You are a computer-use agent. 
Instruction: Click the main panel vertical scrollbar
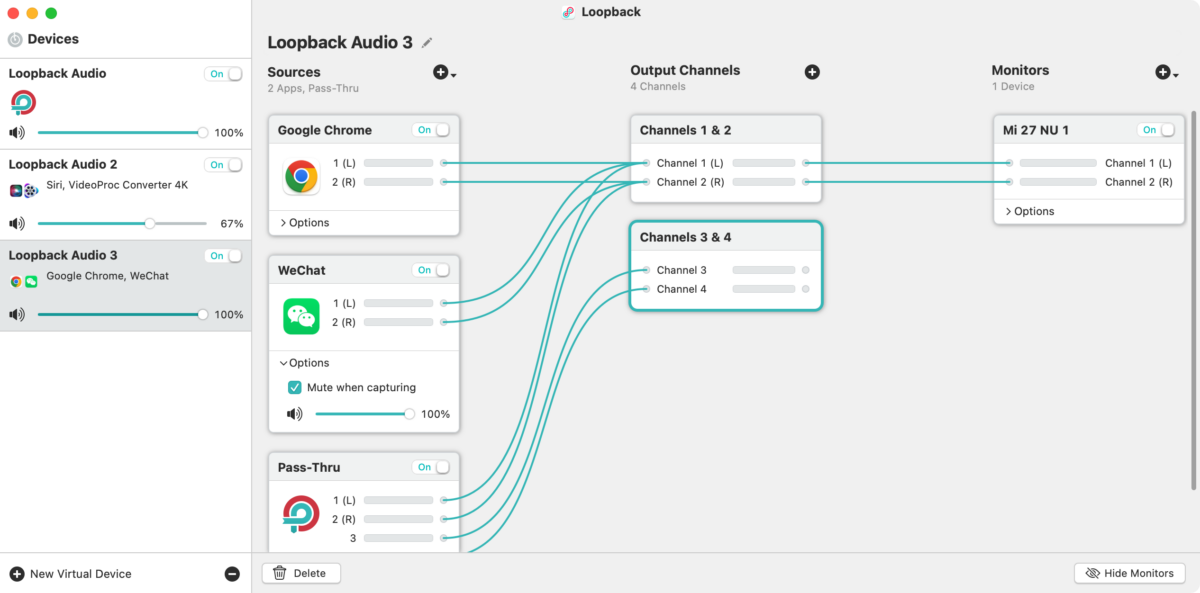(x=1193, y=300)
